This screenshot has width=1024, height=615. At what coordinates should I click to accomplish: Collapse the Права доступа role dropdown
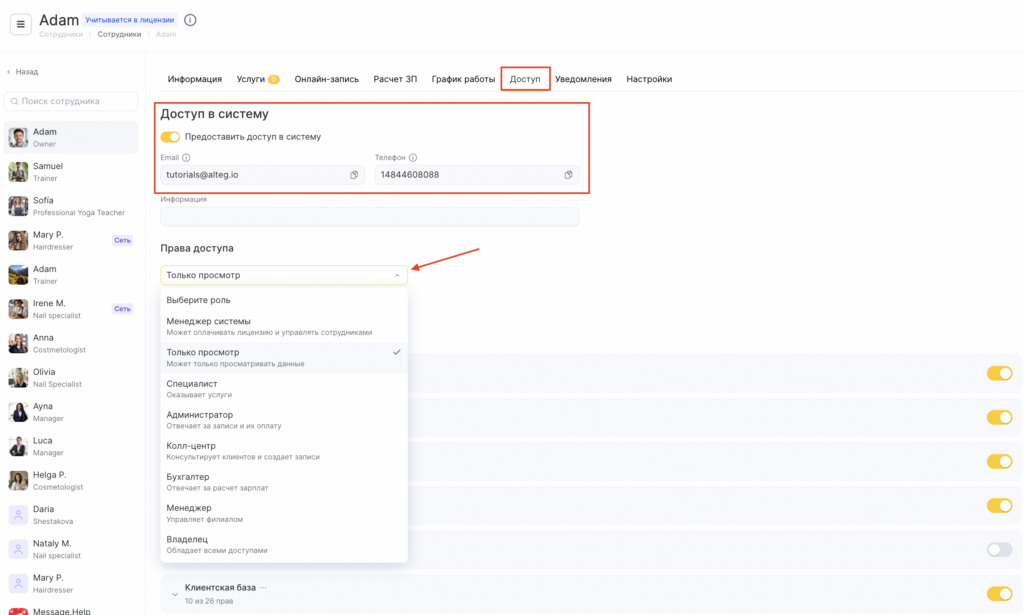point(397,275)
